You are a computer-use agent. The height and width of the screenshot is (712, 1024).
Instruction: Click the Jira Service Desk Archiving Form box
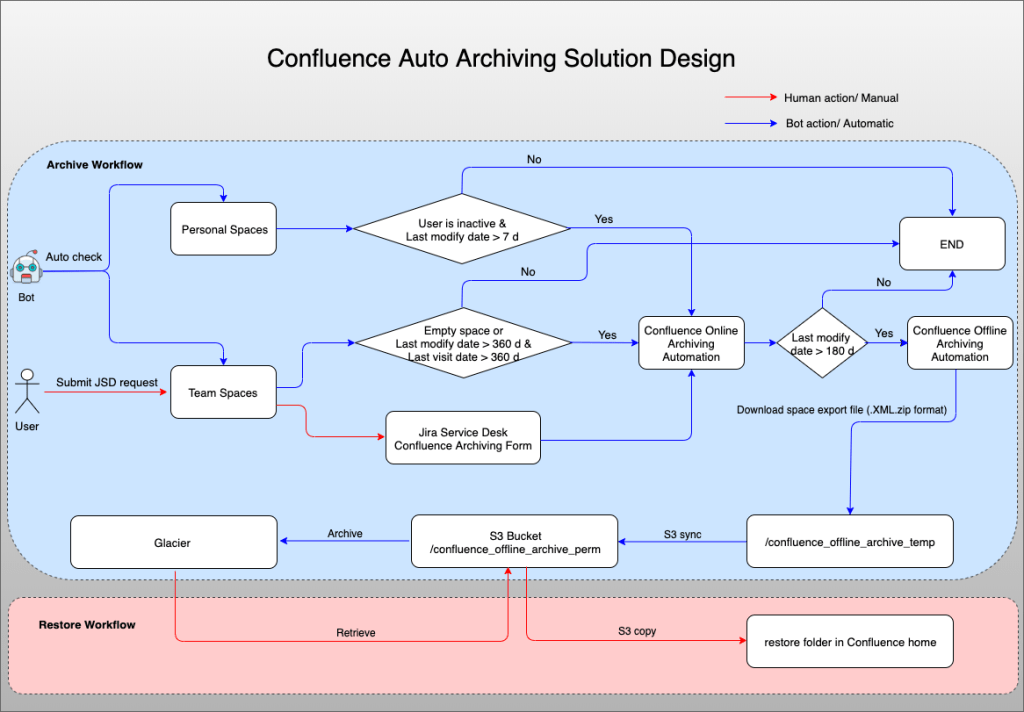[x=463, y=438]
